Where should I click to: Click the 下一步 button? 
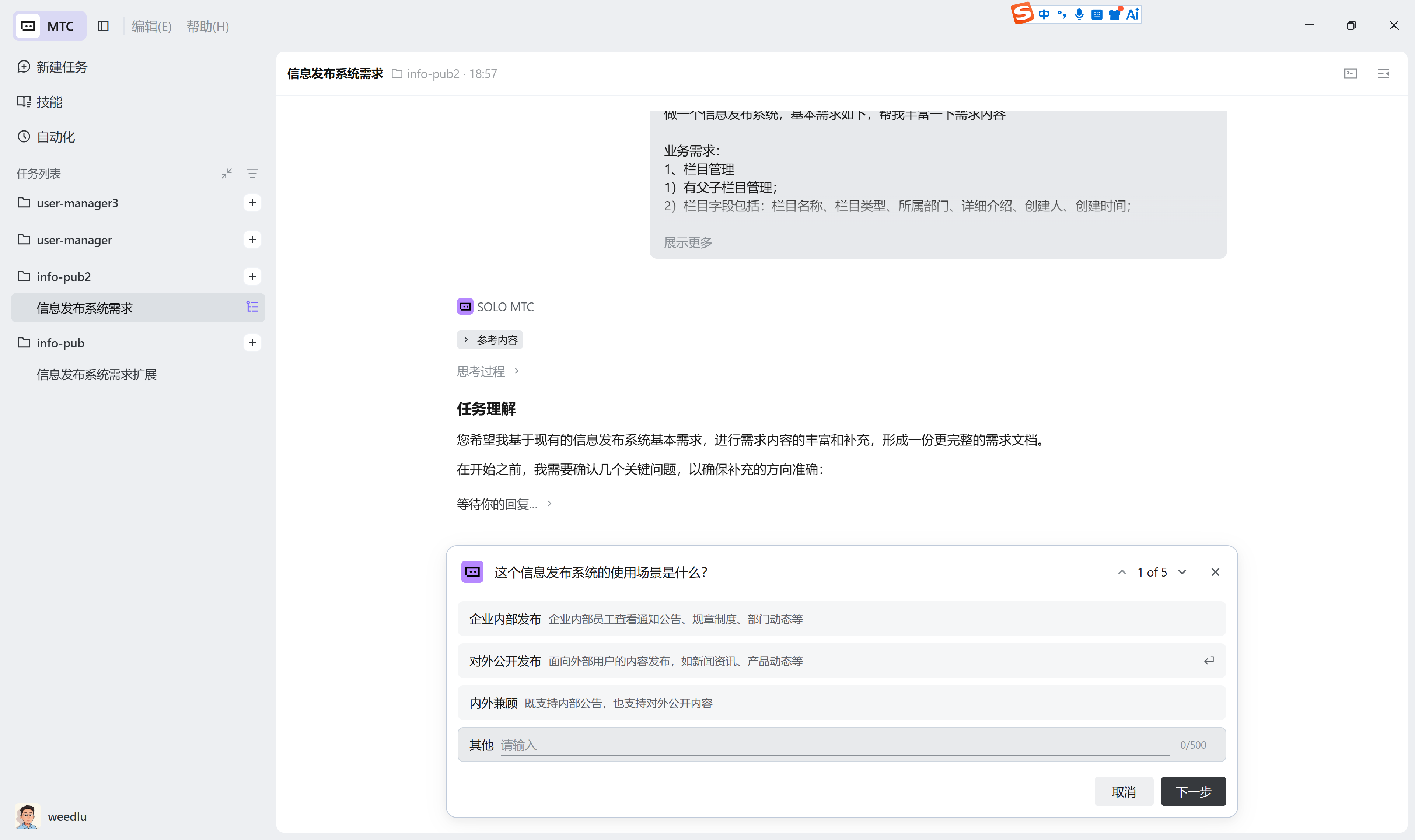point(1193,791)
